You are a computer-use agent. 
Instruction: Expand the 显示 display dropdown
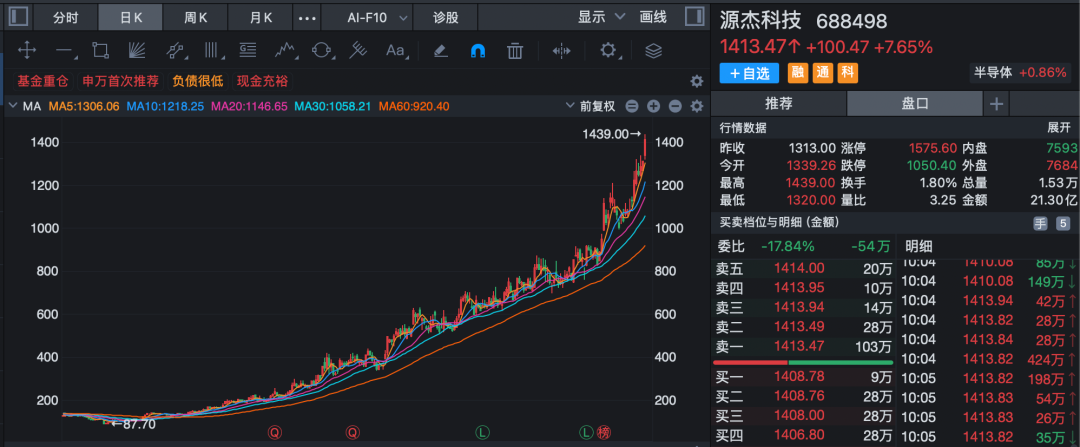pos(601,18)
